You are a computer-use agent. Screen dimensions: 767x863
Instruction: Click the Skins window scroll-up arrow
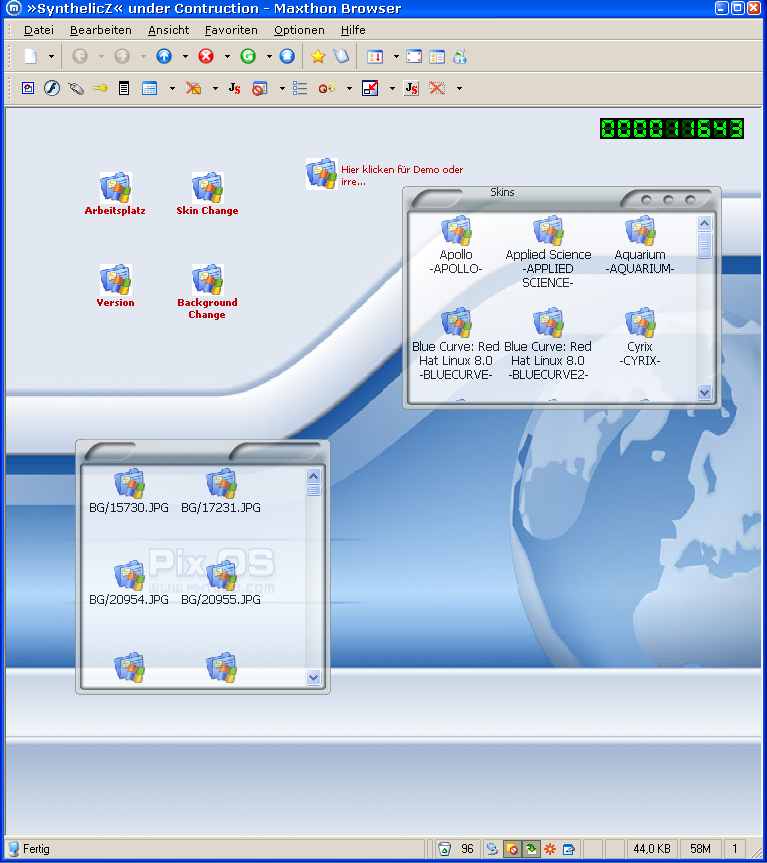click(704, 223)
